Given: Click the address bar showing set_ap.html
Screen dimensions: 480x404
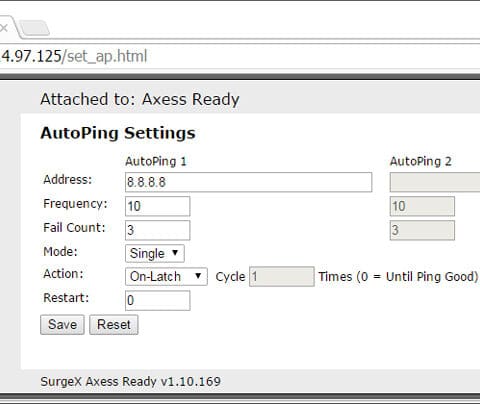Looking at the screenshot, I should point(240,56).
